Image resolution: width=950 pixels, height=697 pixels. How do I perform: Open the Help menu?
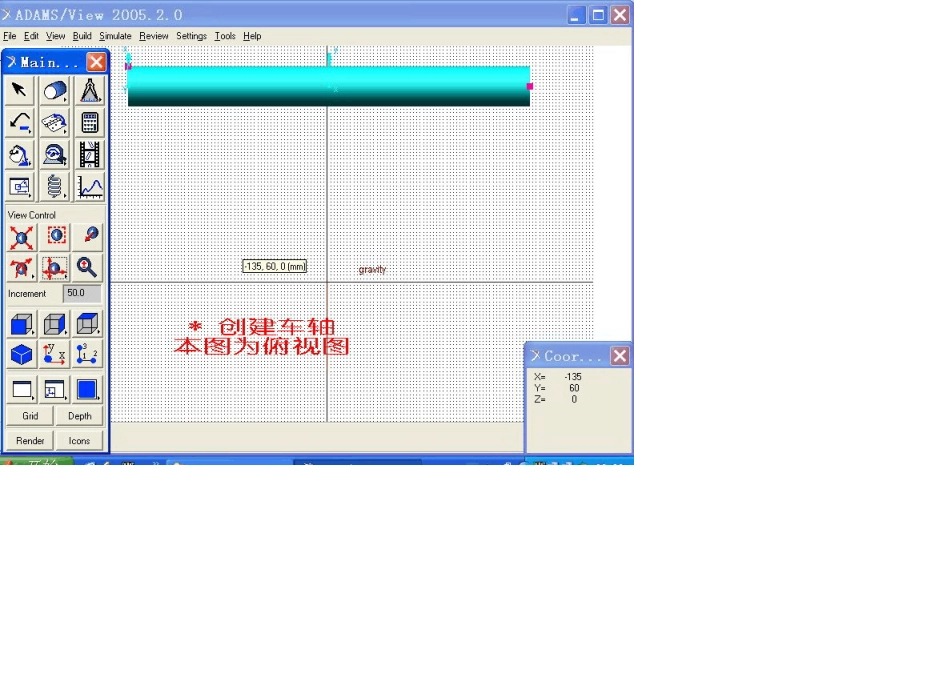pyautogui.click(x=252, y=36)
